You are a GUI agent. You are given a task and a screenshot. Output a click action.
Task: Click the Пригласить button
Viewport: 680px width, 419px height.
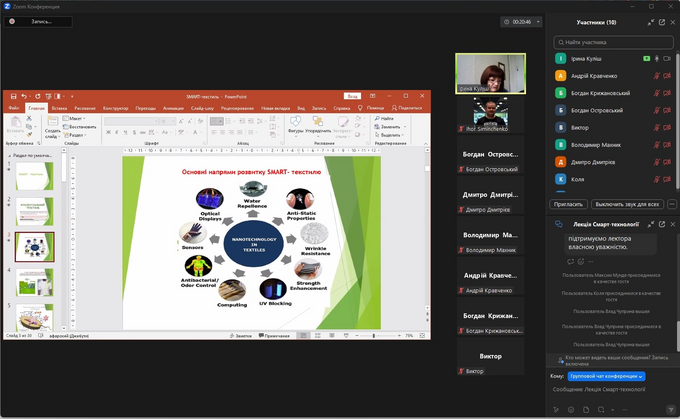pyautogui.click(x=569, y=203)
